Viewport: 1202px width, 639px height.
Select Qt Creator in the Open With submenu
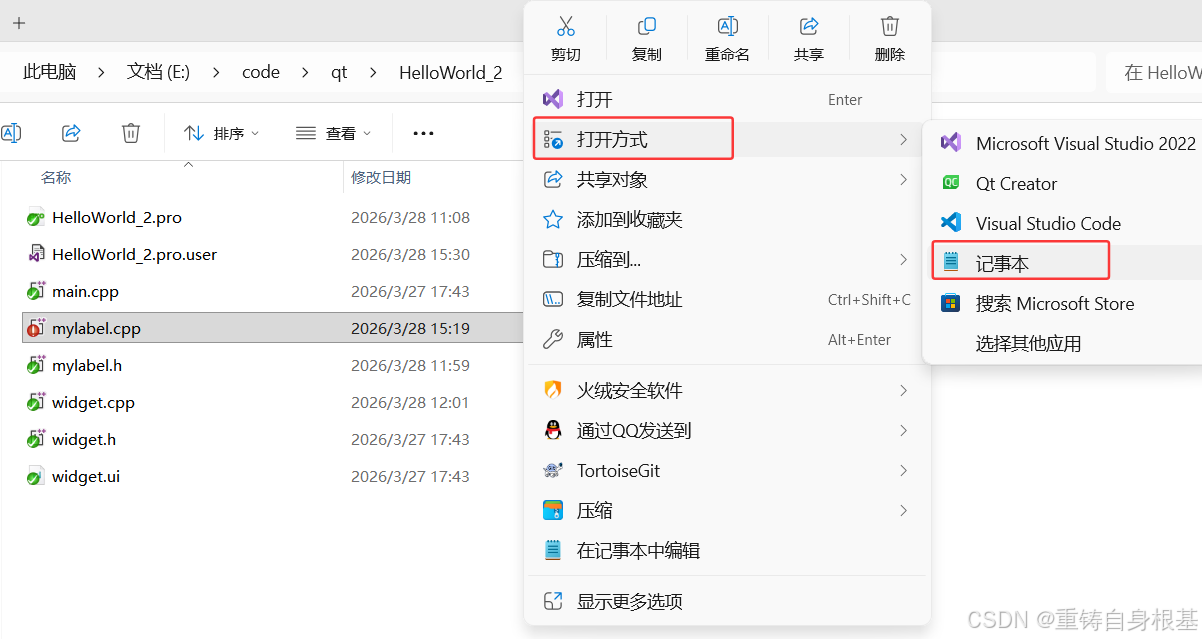(1016, 183)
